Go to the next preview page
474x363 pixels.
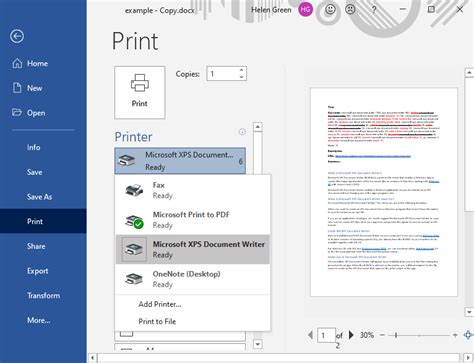click(351, 335)
